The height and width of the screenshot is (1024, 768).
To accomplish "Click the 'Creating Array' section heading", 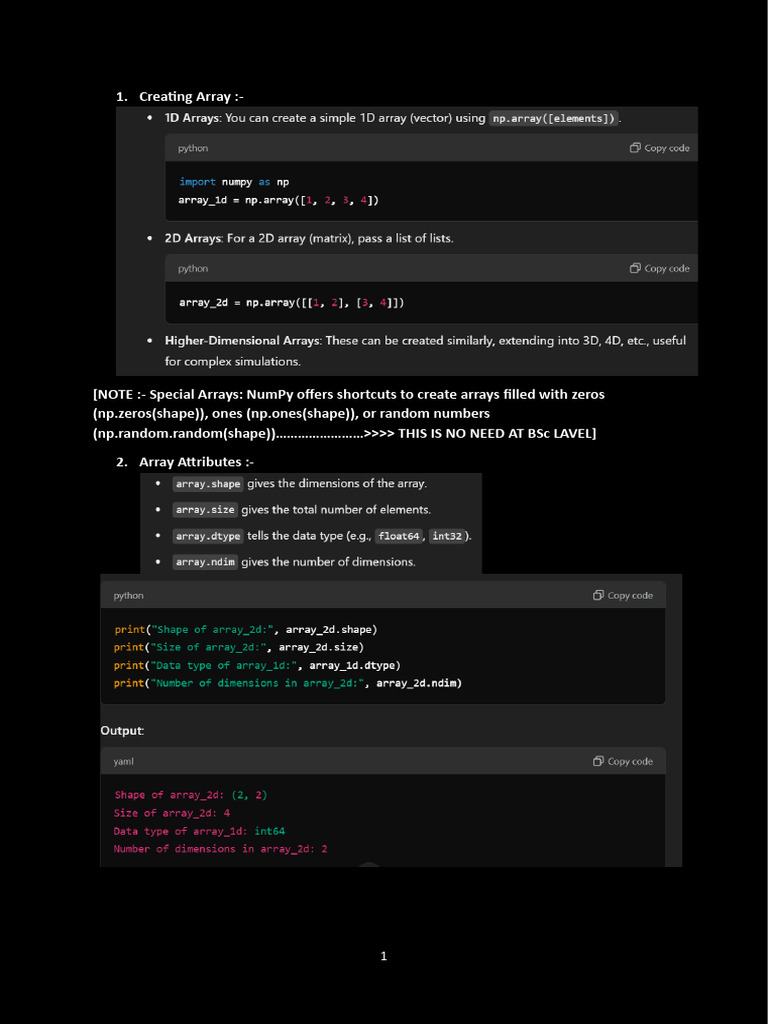I will click(x=191, y=97).
